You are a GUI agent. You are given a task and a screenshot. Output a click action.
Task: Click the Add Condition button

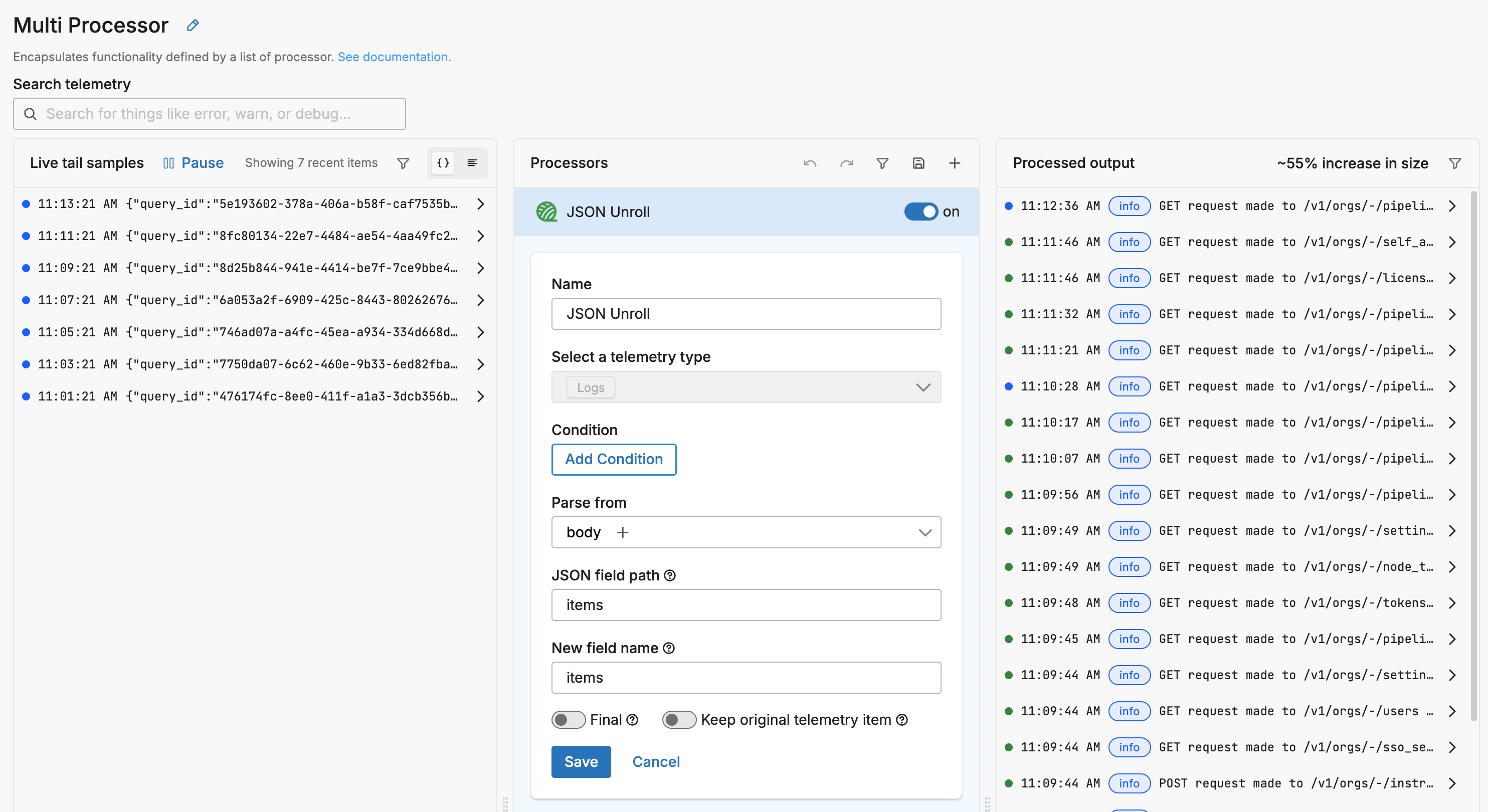point(614,459)
